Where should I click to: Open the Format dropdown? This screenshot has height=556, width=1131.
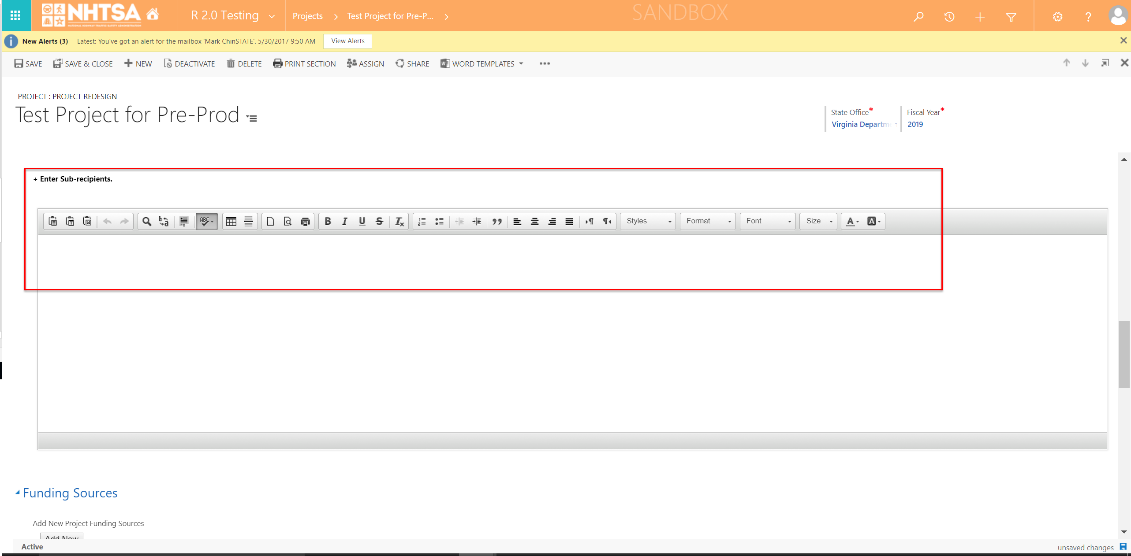(708, 221)
